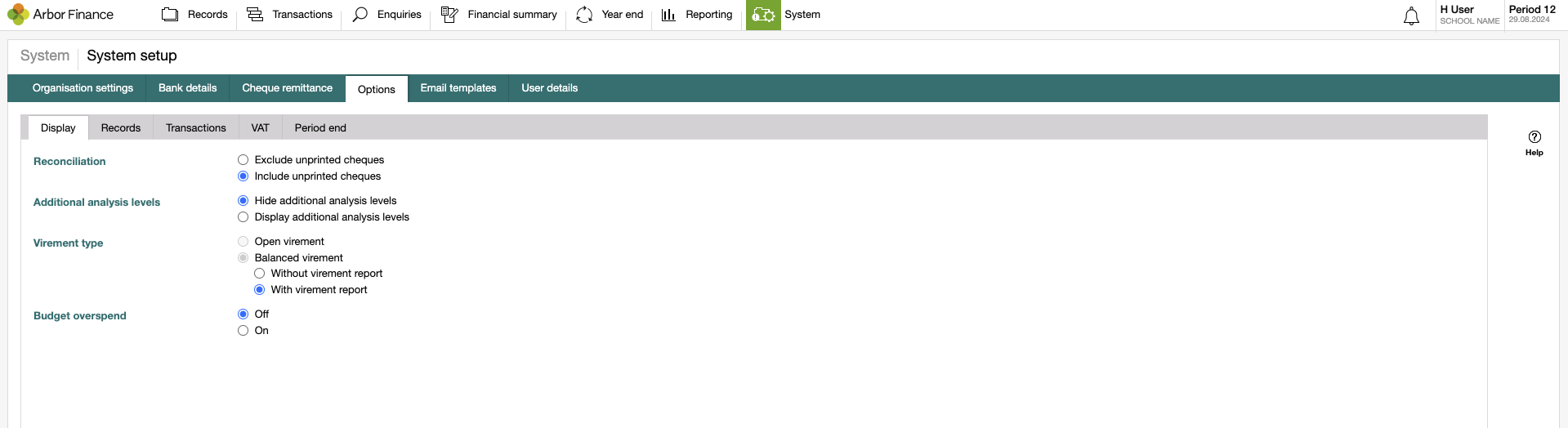Image resolution: width=1568 pixels, height=428 pixels.
Task: Click the System setup heading
Action: [x=132, y=56]
